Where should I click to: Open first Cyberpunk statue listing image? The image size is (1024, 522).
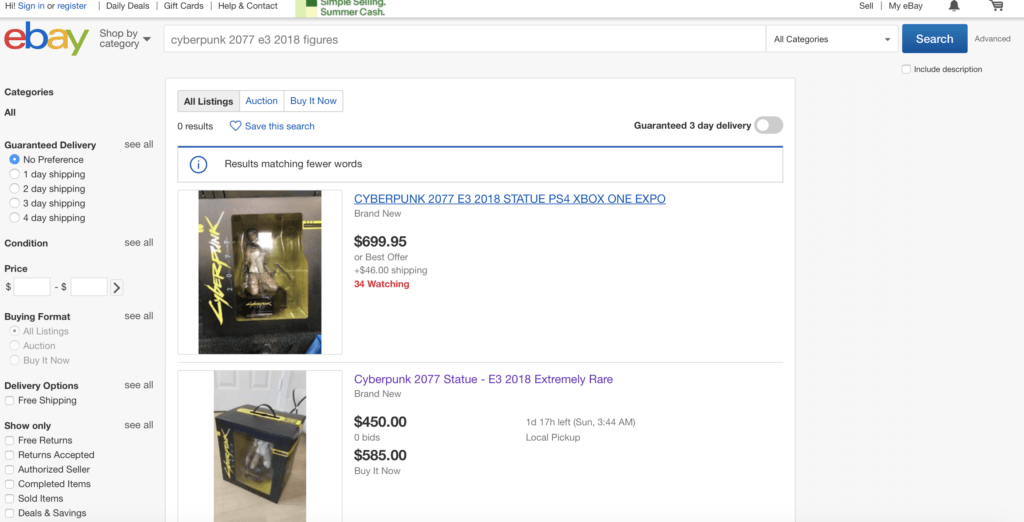[x=260, y=272]
